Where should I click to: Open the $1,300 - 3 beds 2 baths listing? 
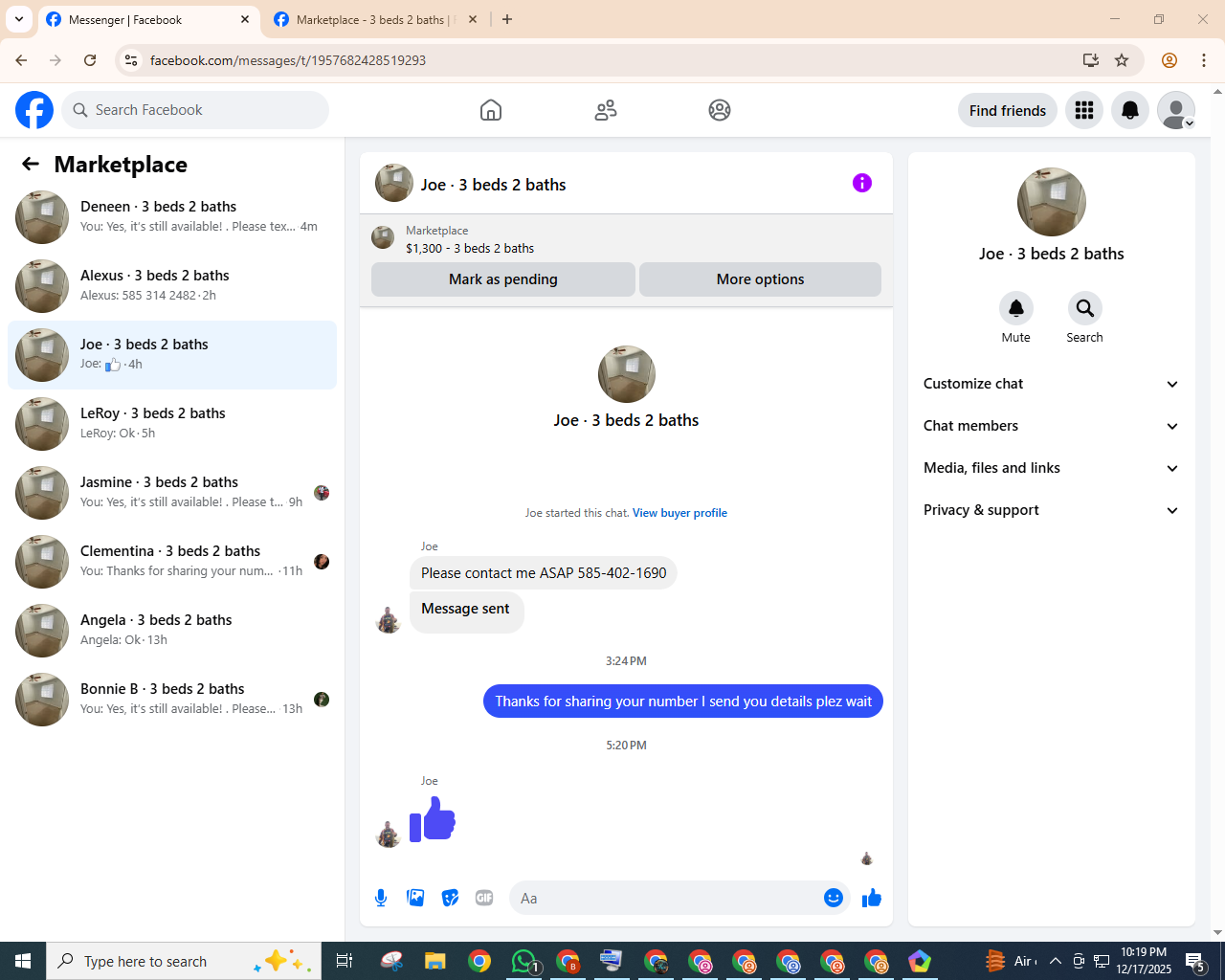coord(470,248)
